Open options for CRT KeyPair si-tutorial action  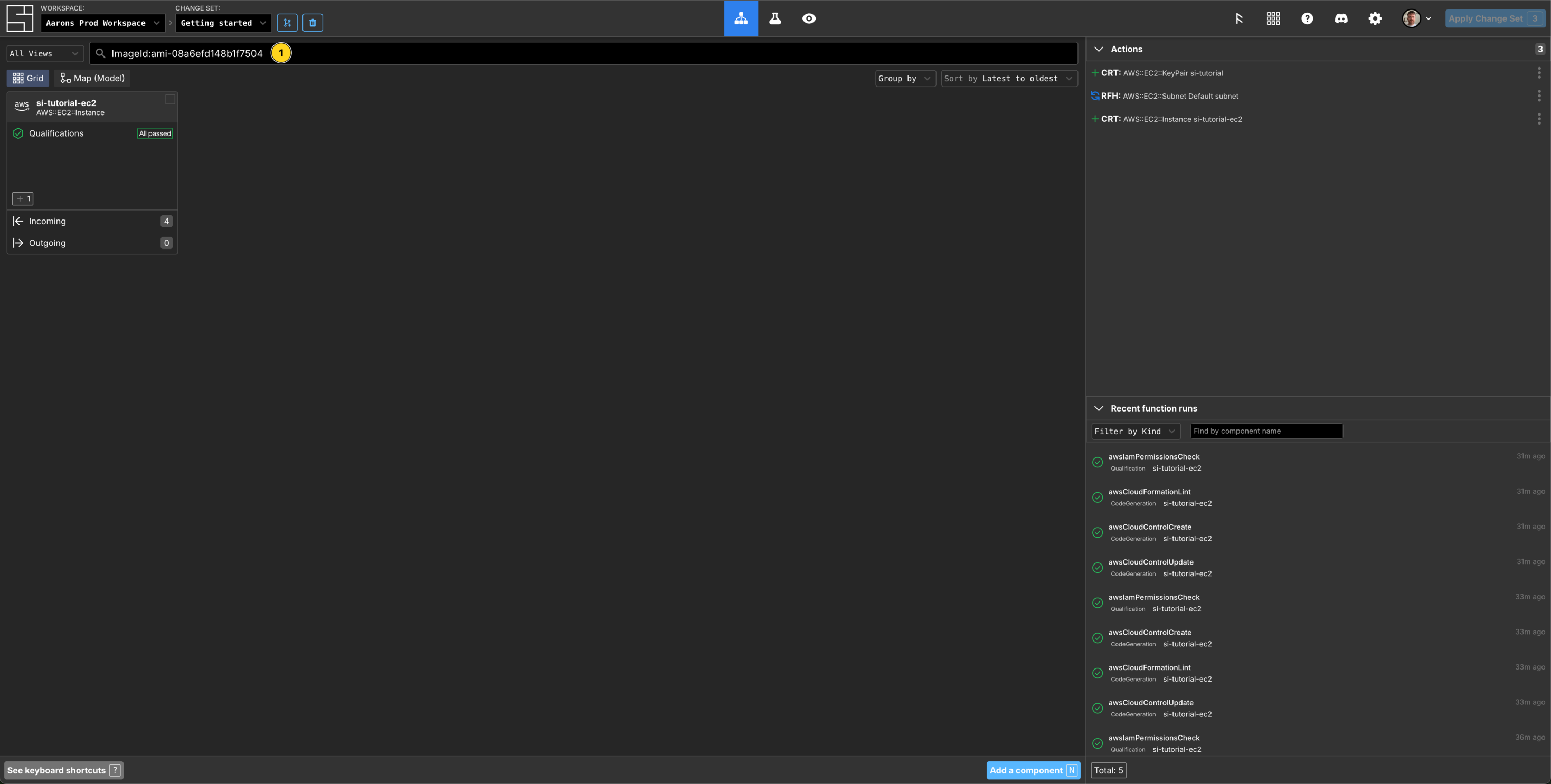click(1539, 73)
